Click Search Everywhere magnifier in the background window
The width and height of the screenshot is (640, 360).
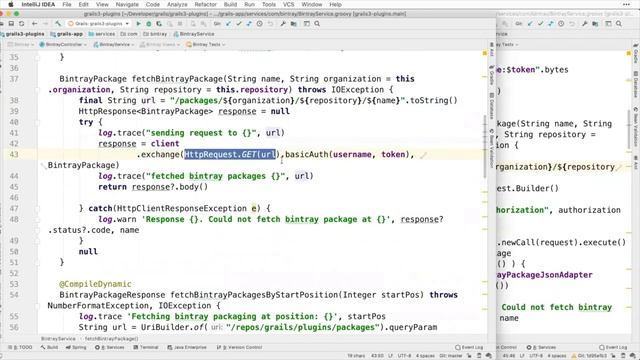pos(619,24)
